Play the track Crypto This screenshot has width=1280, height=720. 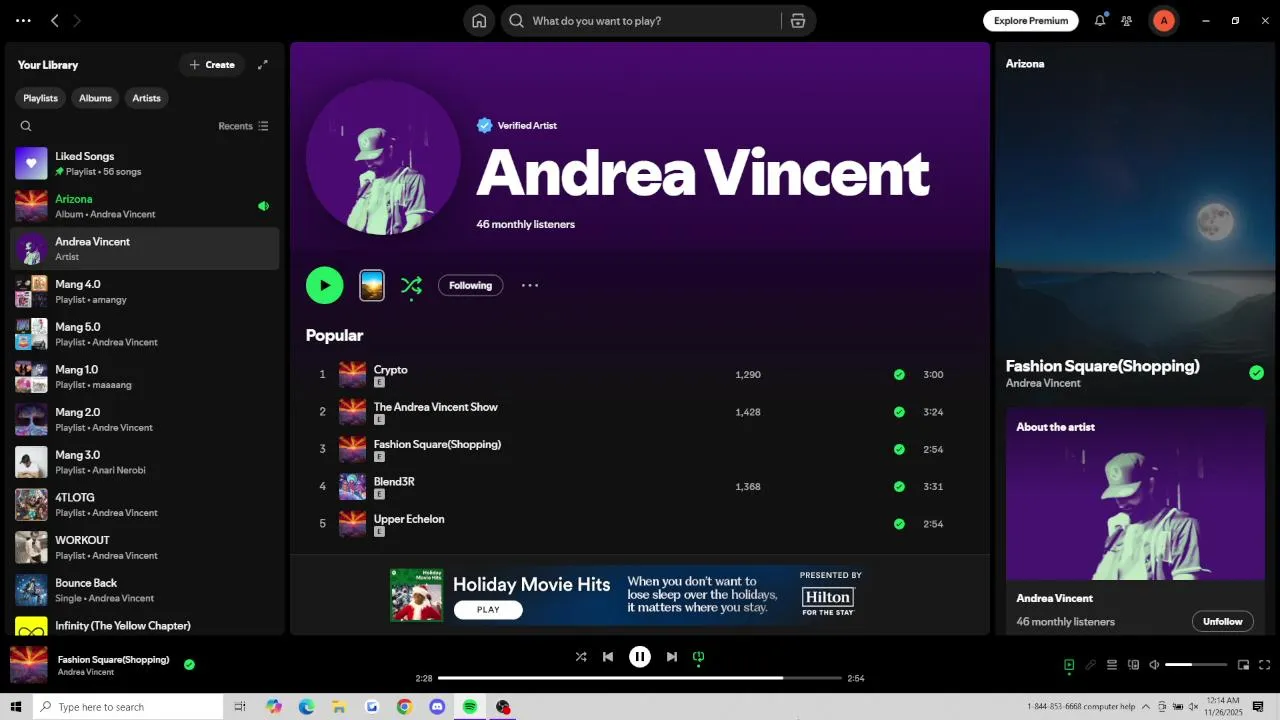click(640, 375)
